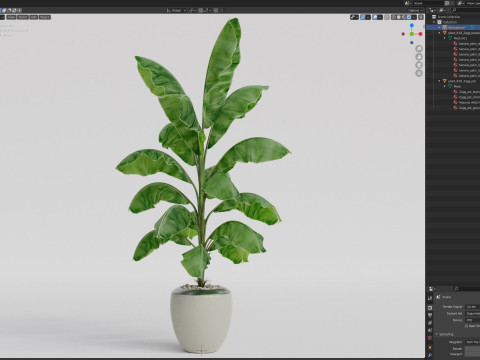Switch viewport to wireframe shading
The height and width of the screenshot is (360, 480).
point(394,17)
